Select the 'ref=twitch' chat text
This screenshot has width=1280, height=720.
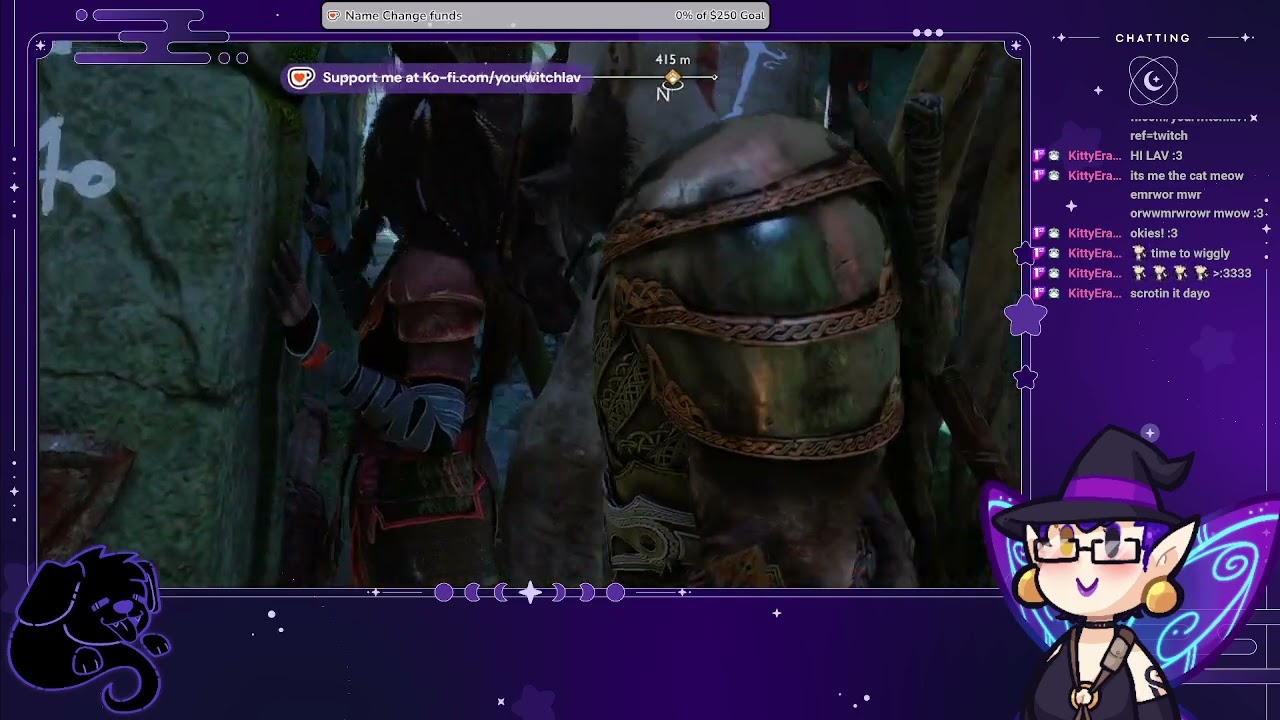[x=1159, y=136]
